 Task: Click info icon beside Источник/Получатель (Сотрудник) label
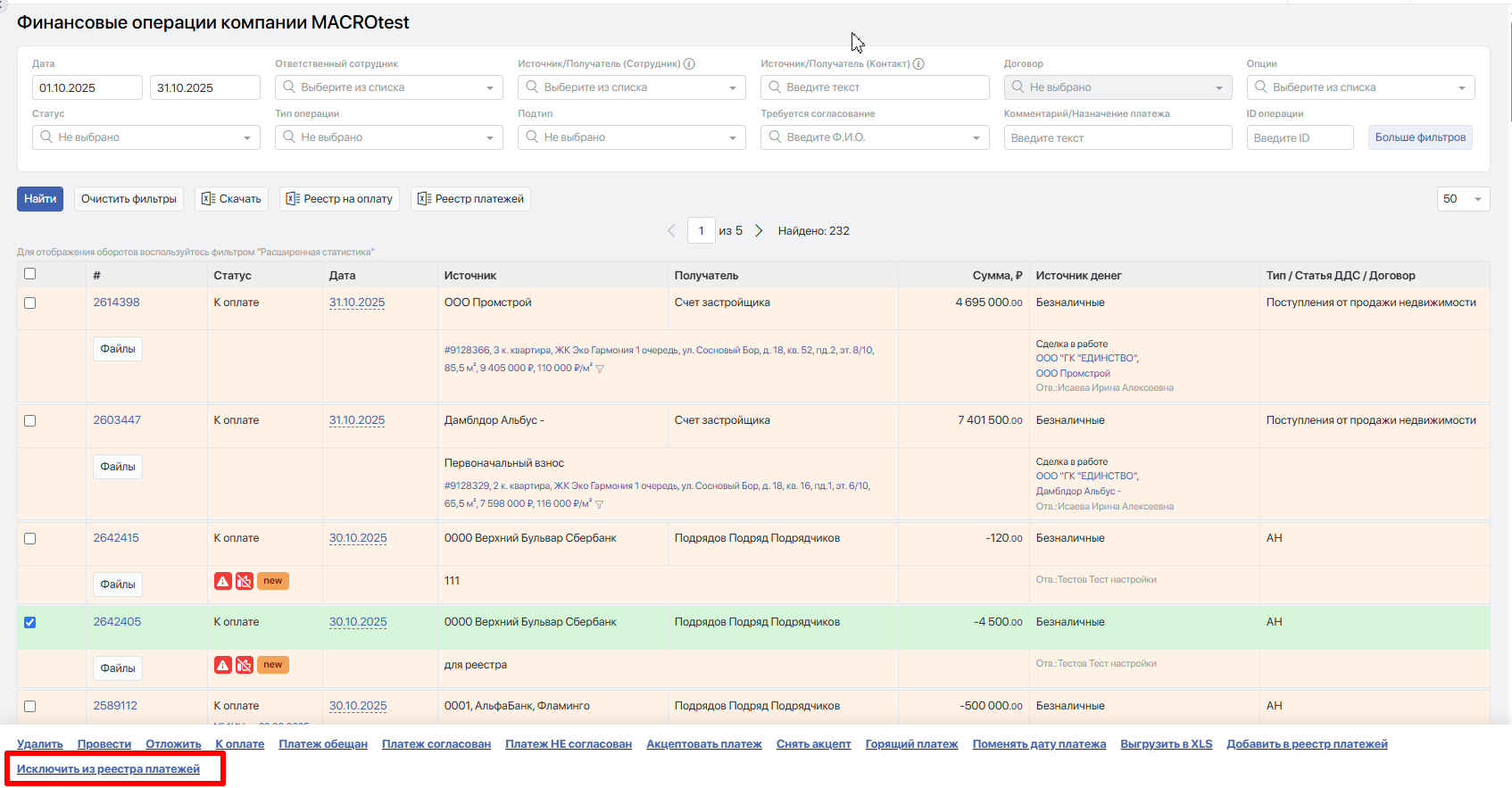(x=689, y=64)
